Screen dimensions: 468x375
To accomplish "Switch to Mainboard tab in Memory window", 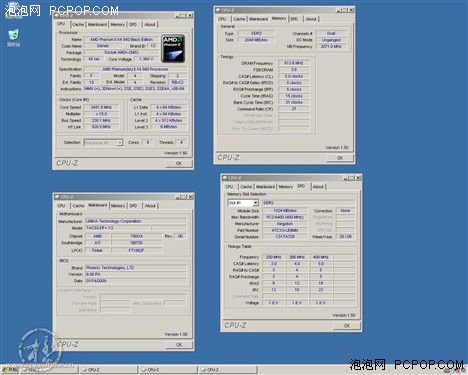I will point(258,19).
